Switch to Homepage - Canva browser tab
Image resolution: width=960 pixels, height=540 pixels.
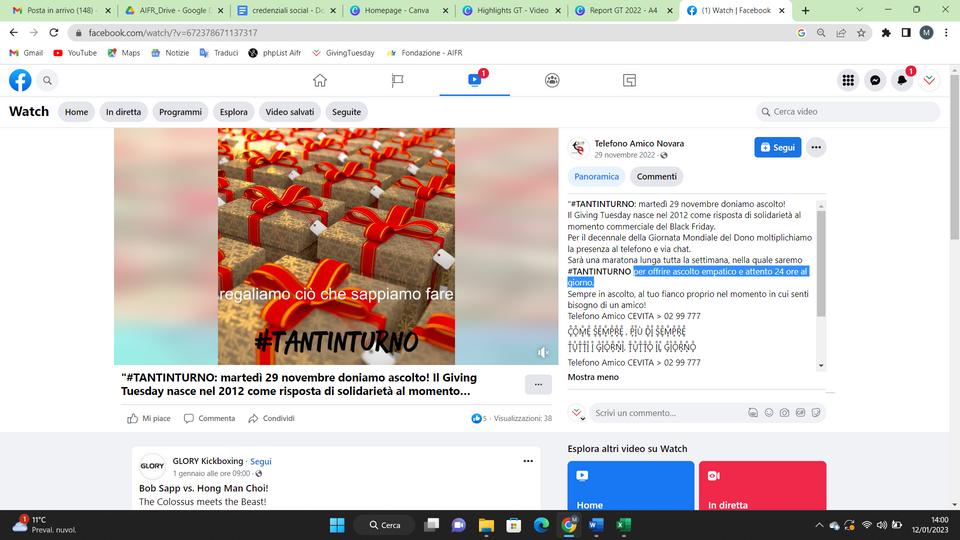coord(397,10)
